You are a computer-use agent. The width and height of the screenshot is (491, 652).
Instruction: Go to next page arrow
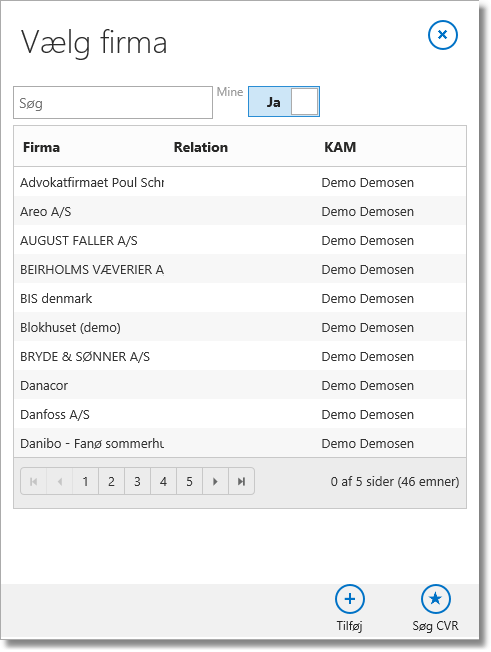pos(215,482)
